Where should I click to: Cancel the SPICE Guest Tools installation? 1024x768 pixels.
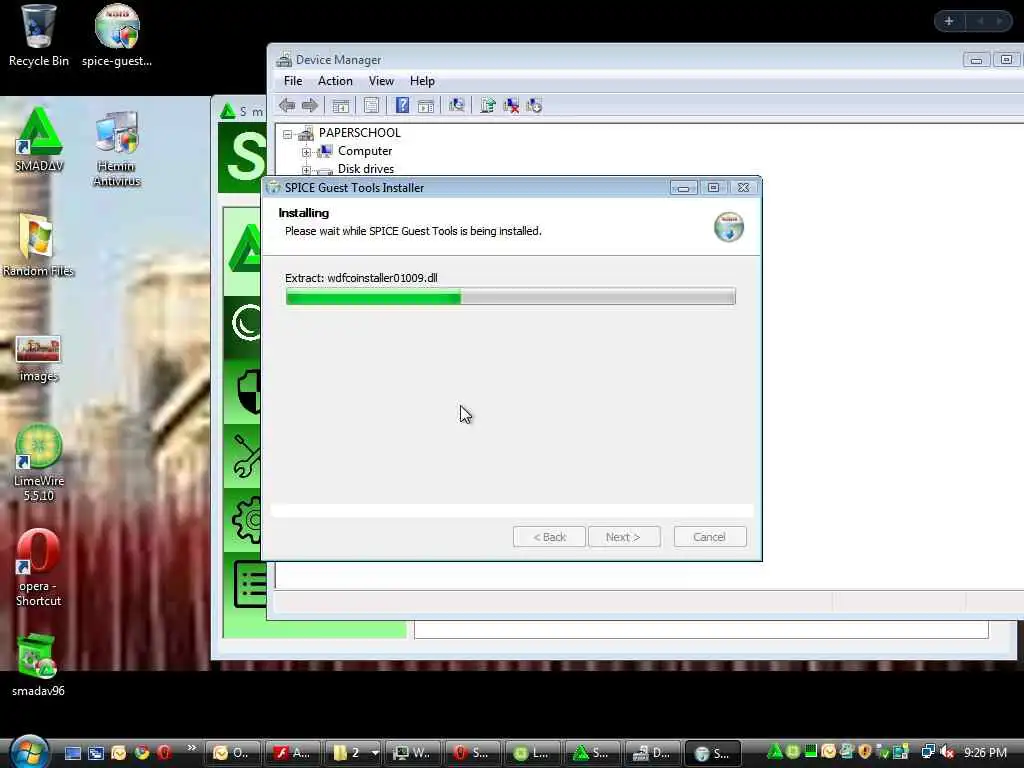pos(710,537)
